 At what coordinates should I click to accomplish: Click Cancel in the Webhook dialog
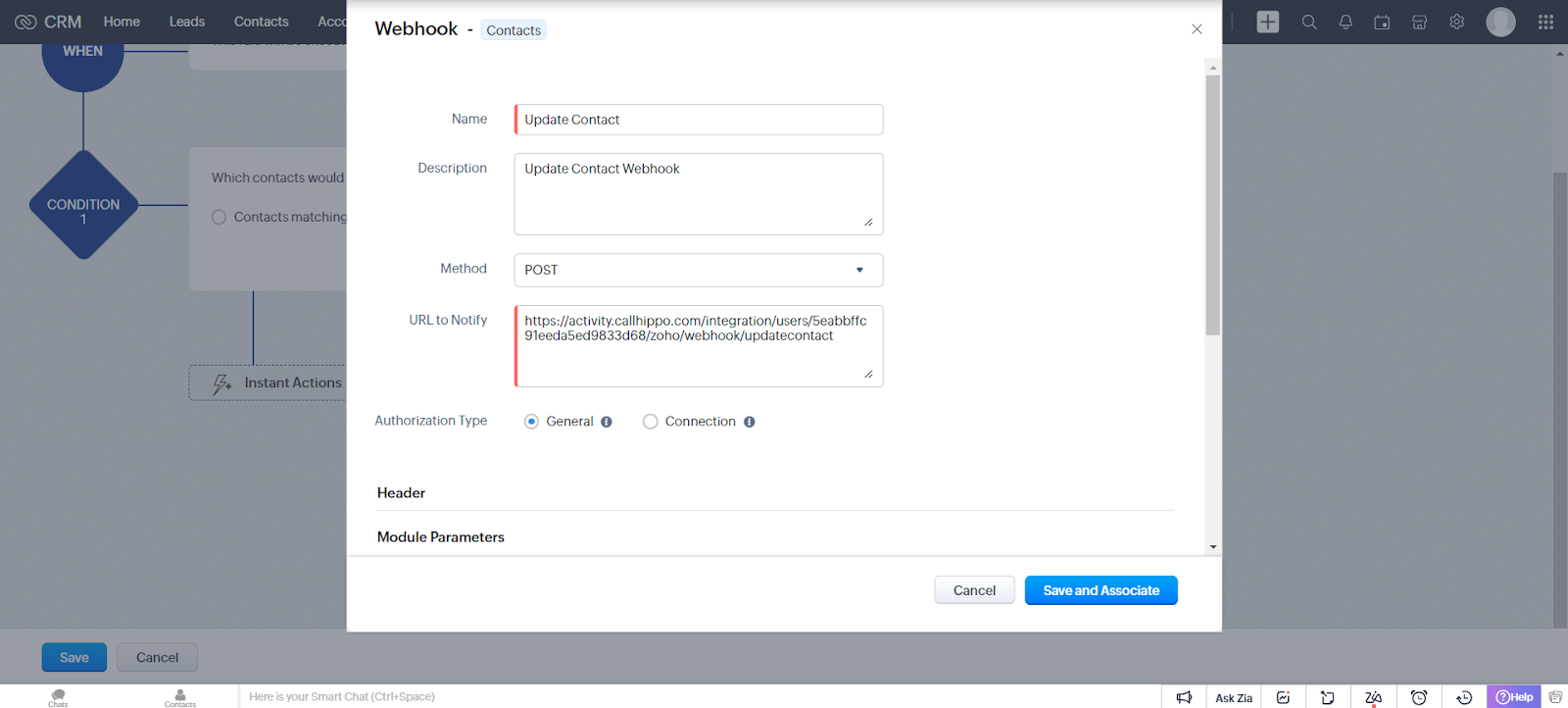[974, 590]
